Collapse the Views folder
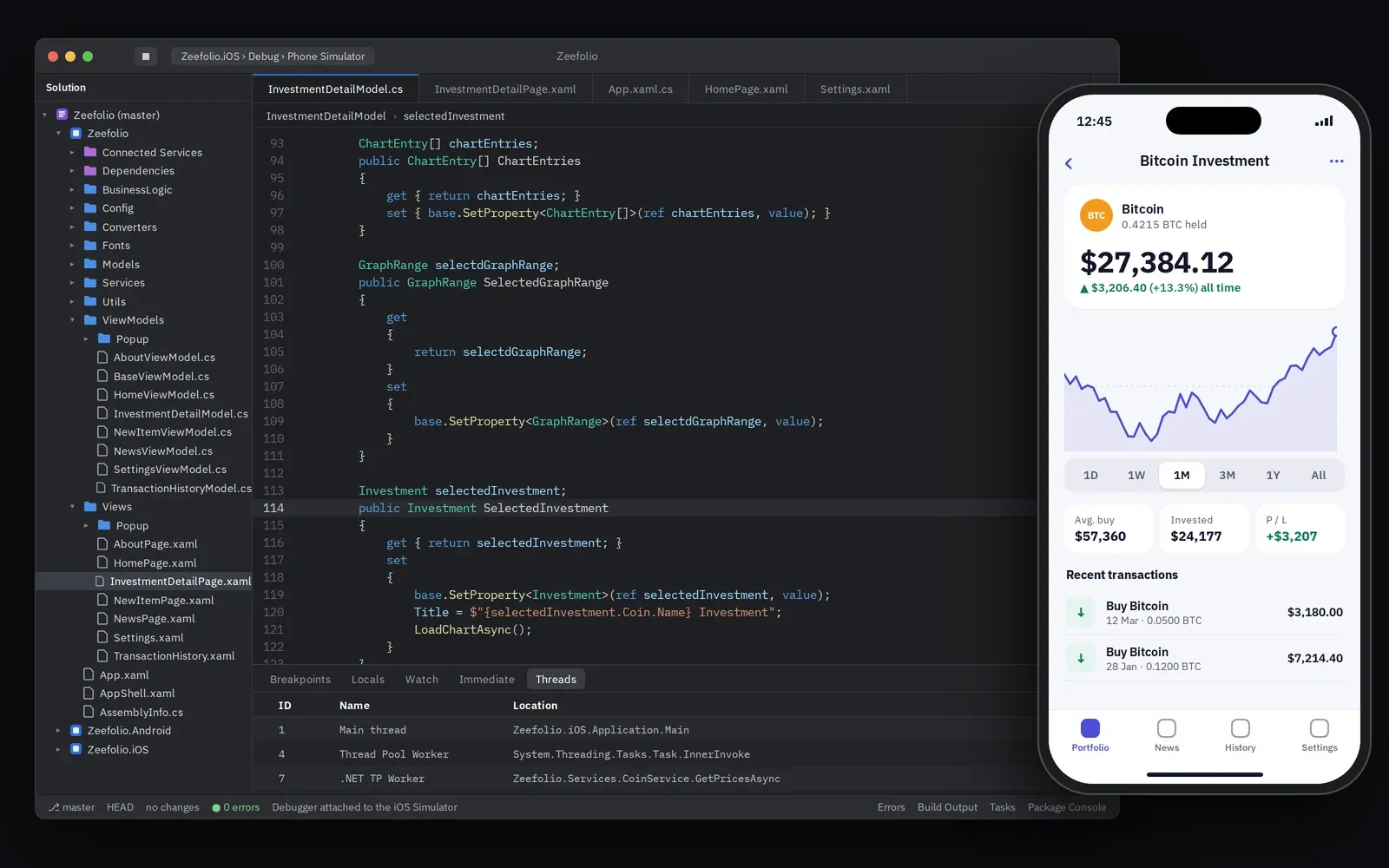The image size is (1389, 868). (72, 507)
